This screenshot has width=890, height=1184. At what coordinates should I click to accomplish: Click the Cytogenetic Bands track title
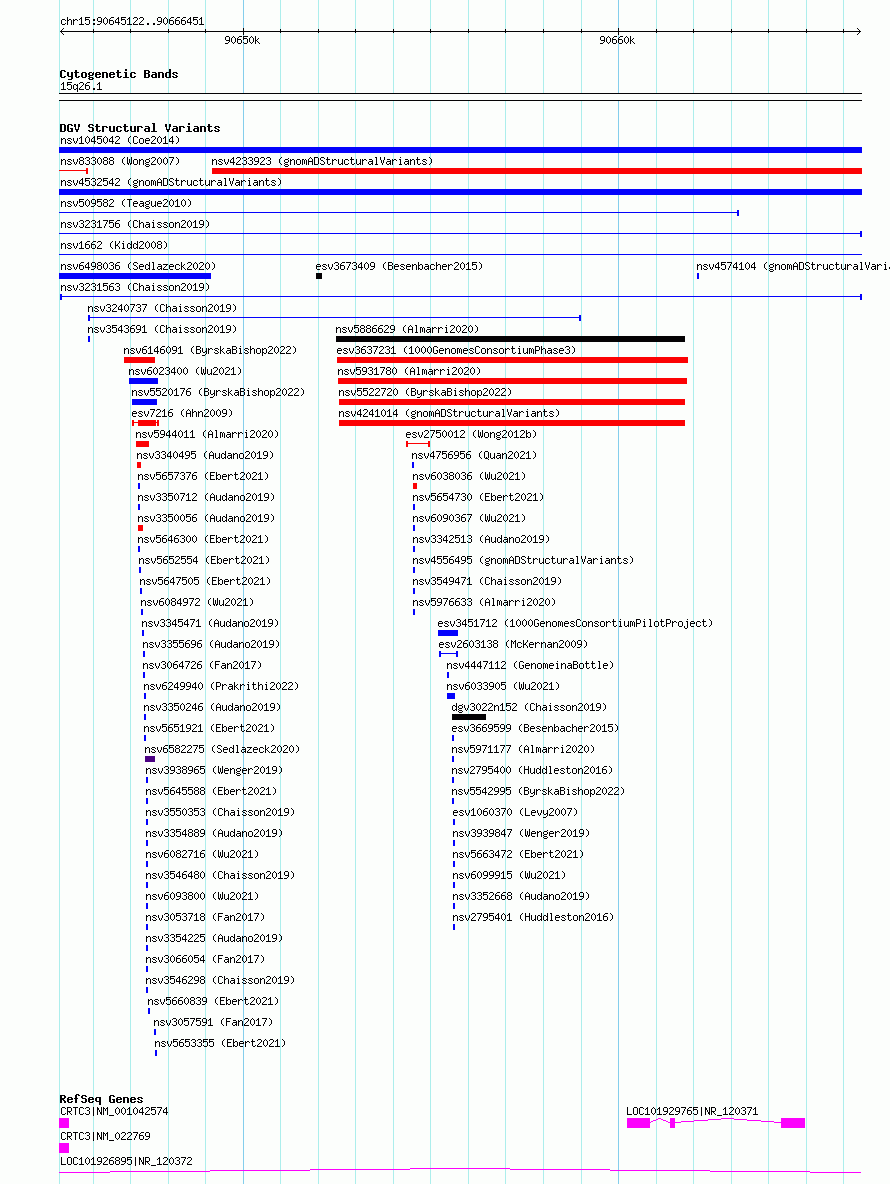click(119, 74)
